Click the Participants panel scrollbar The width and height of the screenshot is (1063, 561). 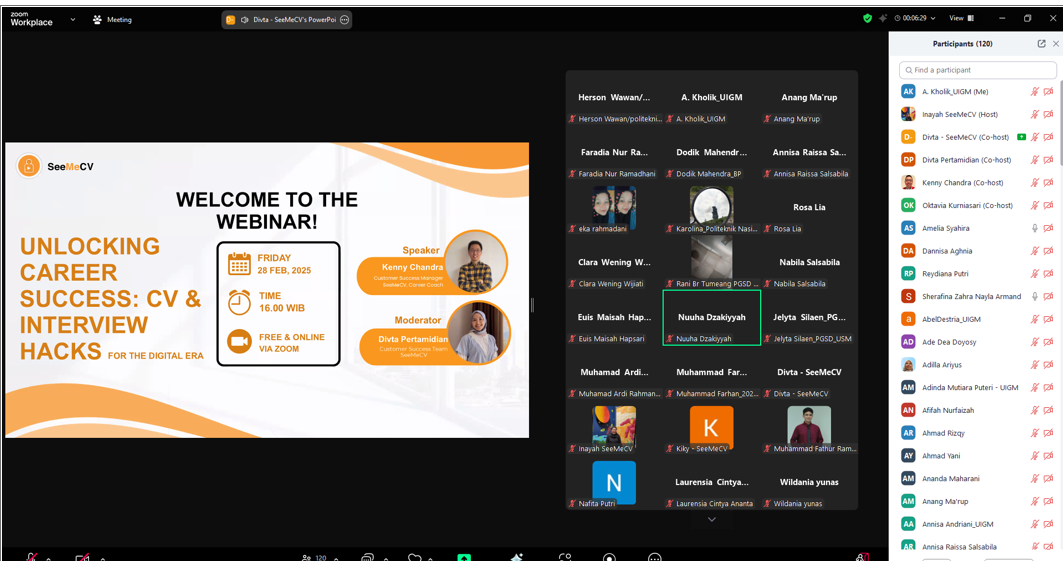click(1060, 123)
